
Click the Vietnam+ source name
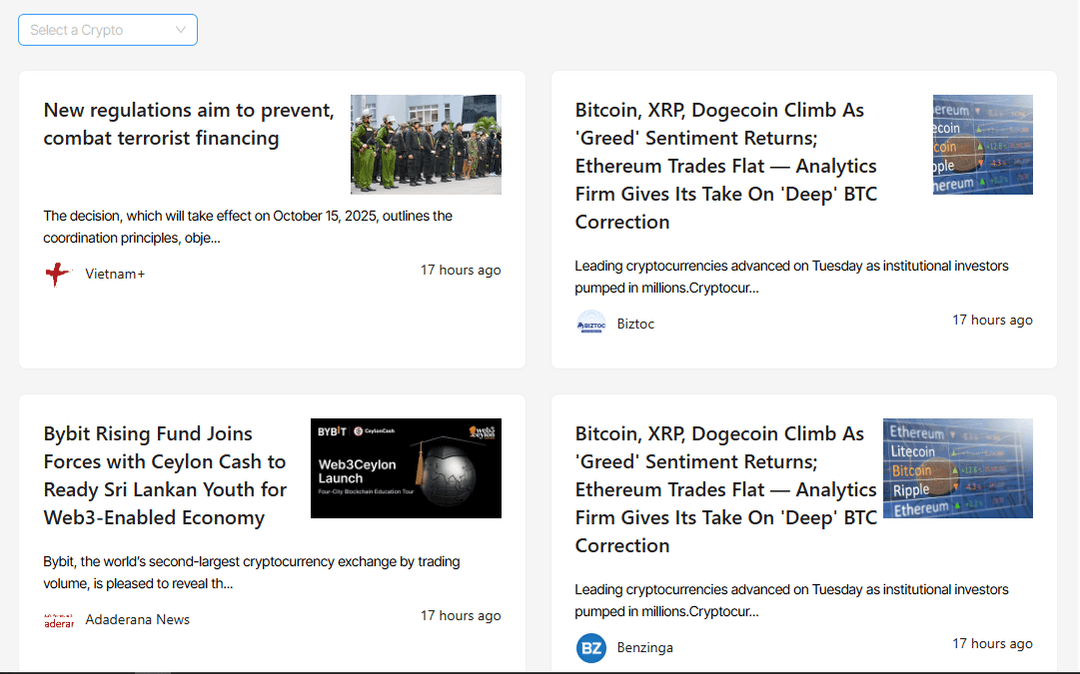[115, 274]
